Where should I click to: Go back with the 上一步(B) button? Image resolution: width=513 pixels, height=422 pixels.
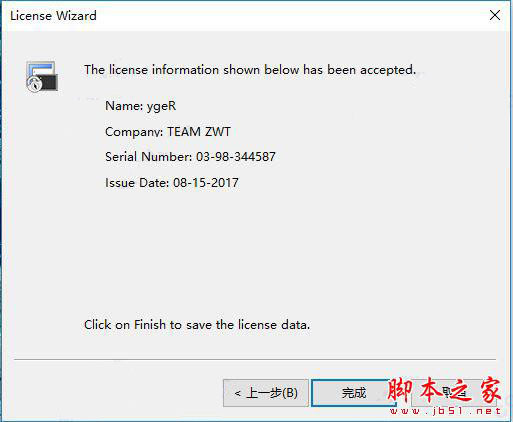click(266, 393)
